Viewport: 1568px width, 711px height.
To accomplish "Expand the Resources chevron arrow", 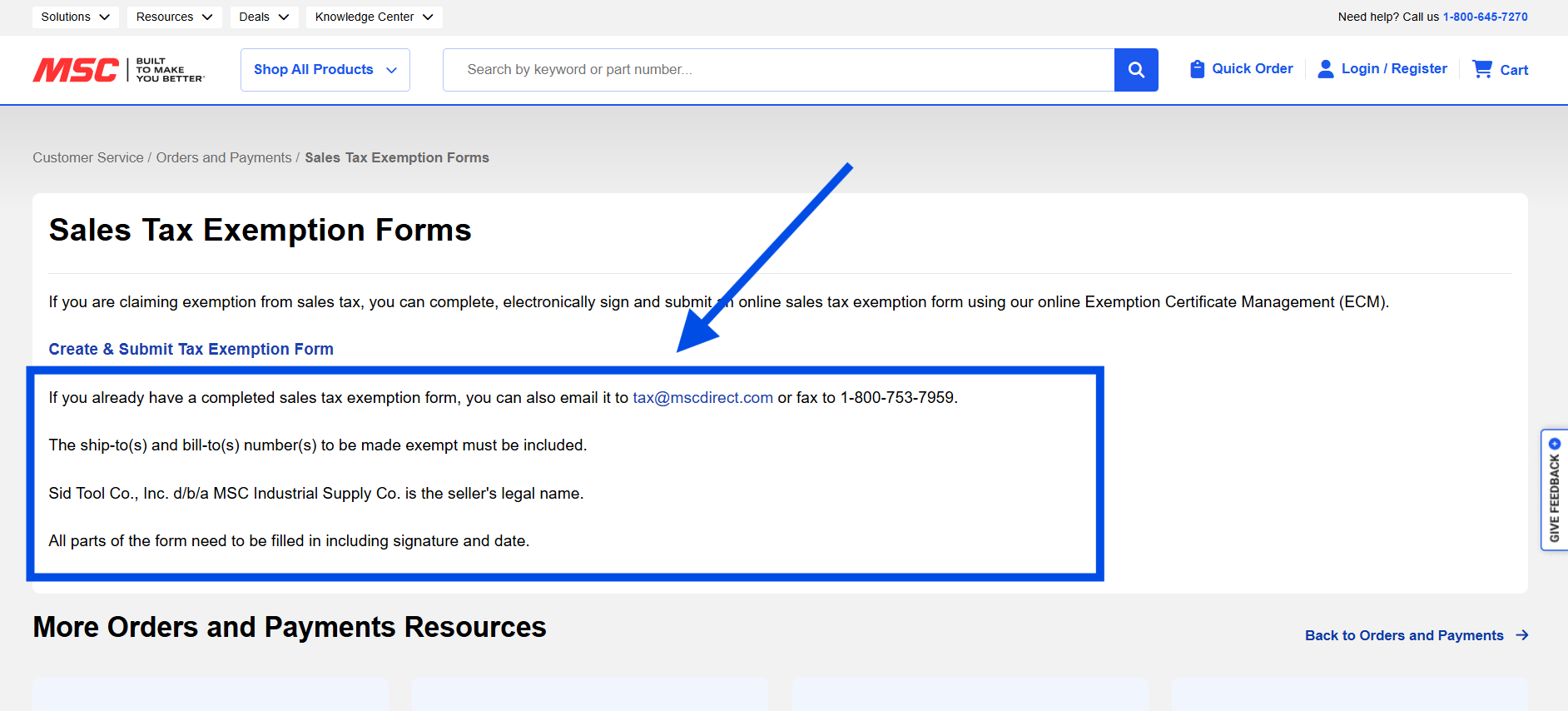I will click(x=207, y=17).
